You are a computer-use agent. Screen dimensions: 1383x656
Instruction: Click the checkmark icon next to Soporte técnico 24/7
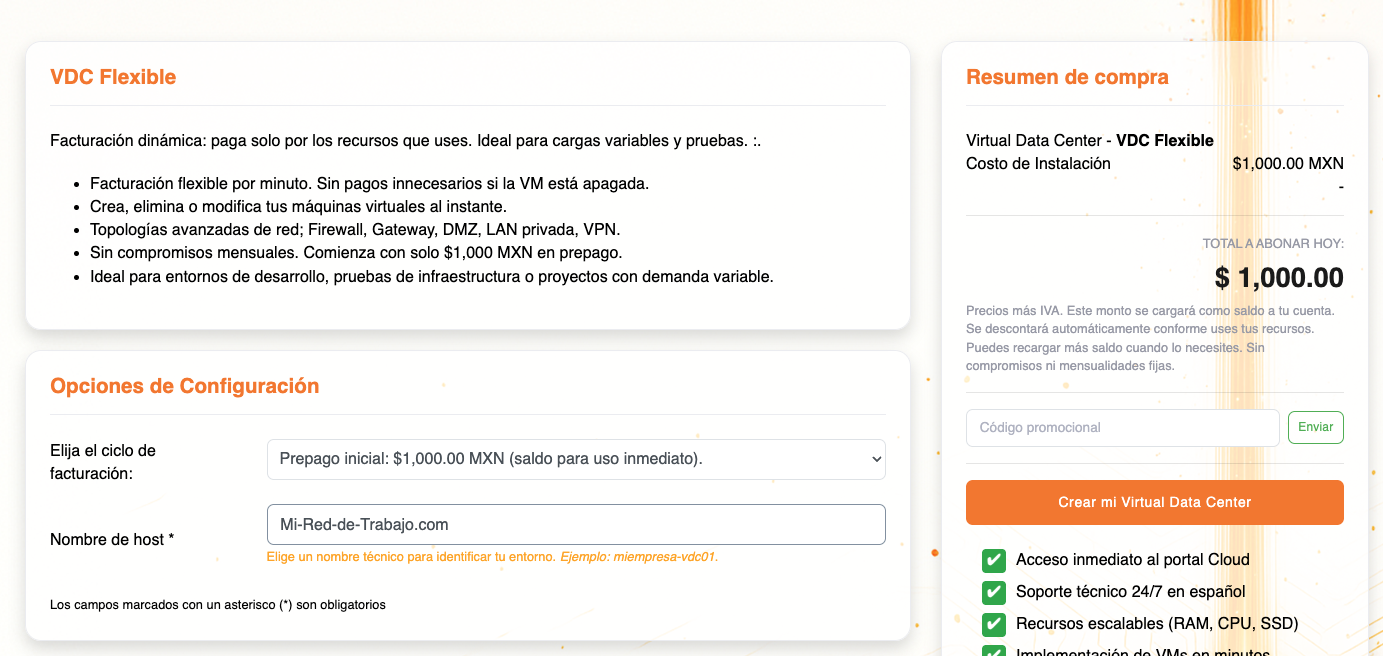tap(994, 592)
